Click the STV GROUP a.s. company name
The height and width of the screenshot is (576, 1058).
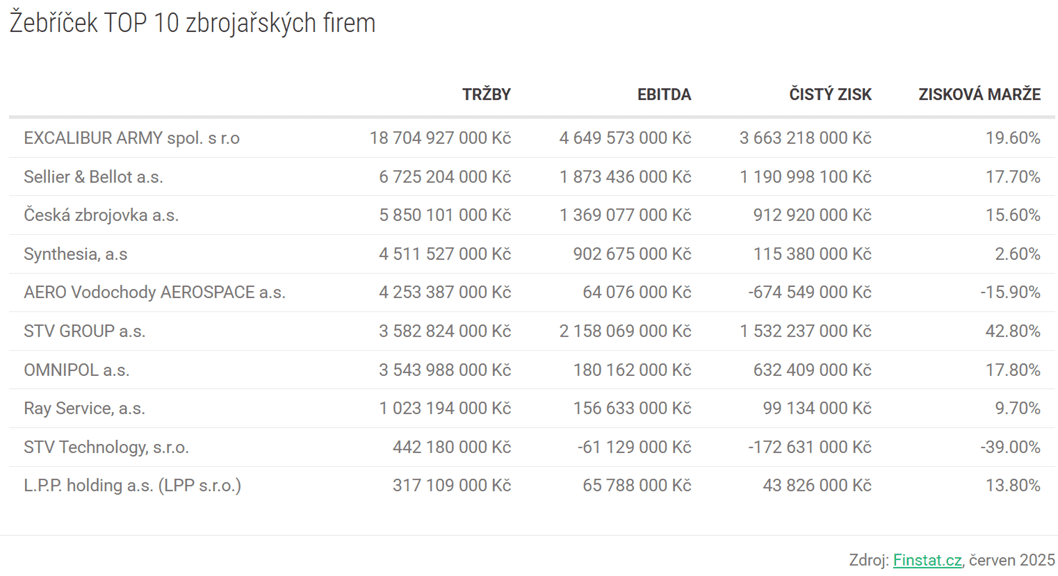[x=84, y=331]
